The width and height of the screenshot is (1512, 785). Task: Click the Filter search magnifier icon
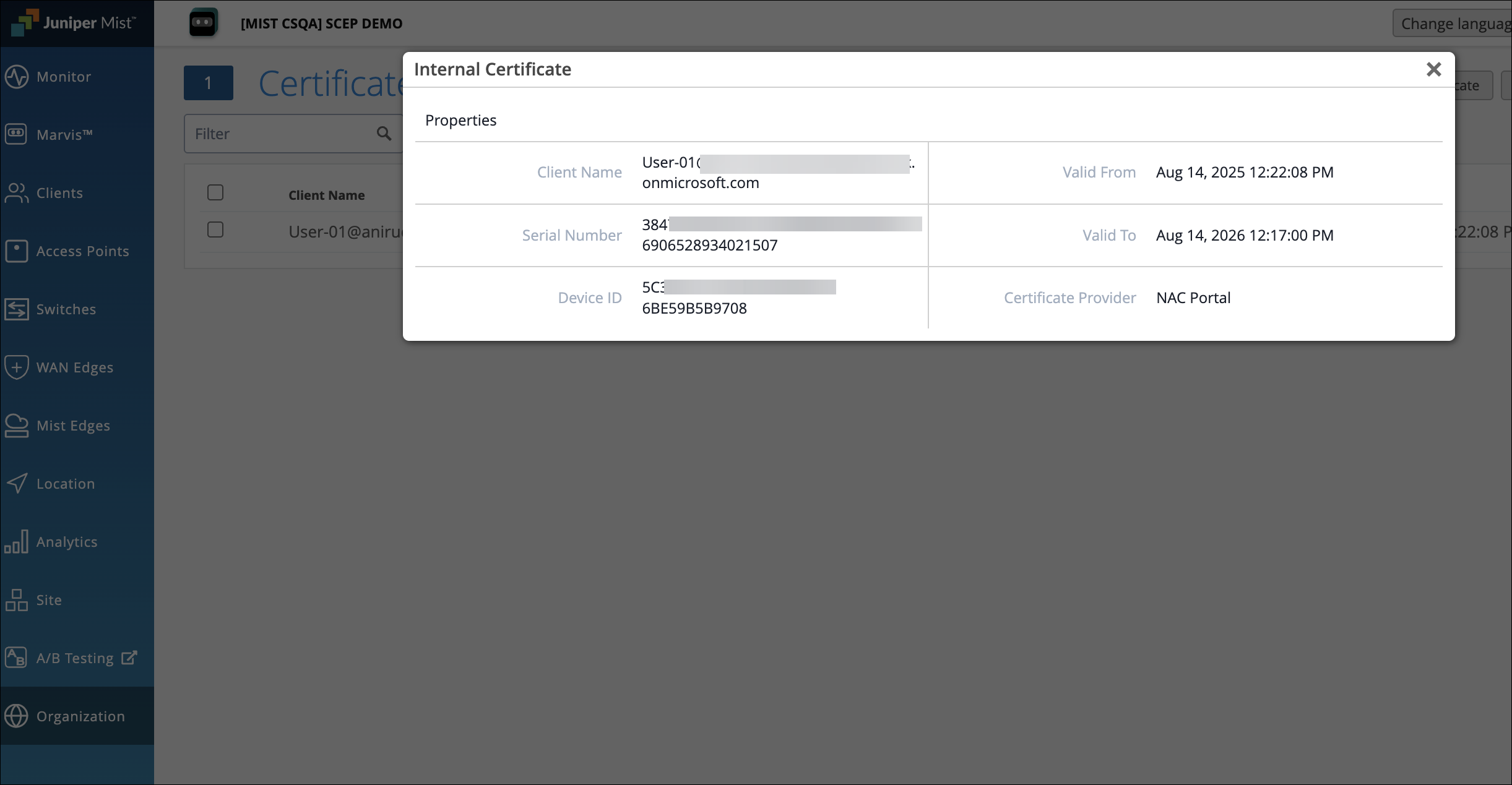pos(384,134)
